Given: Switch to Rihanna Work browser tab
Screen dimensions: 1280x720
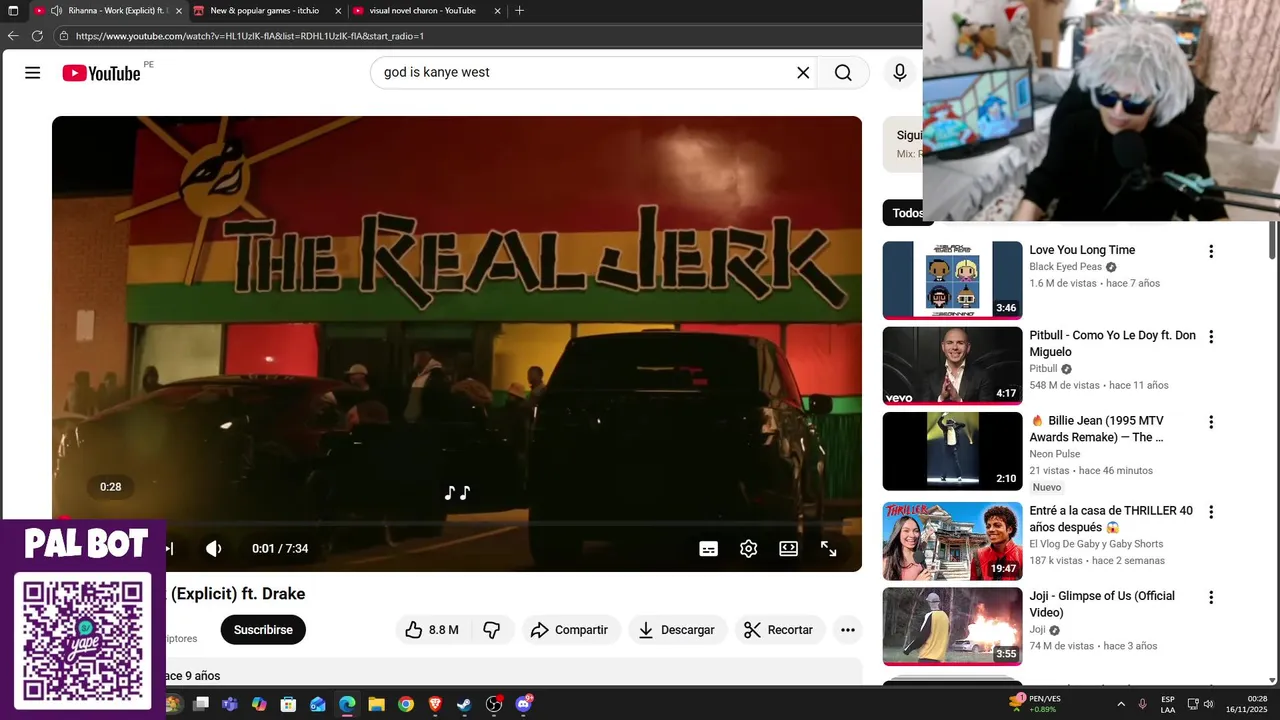Looking at the screenshot, I should (107, 11).
